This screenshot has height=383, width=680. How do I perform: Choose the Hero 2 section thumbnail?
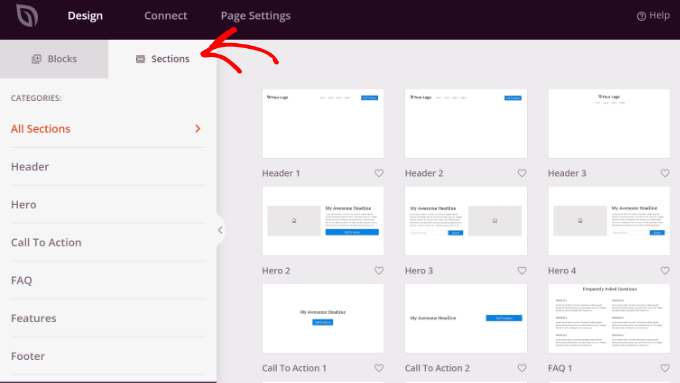point(323,221)
